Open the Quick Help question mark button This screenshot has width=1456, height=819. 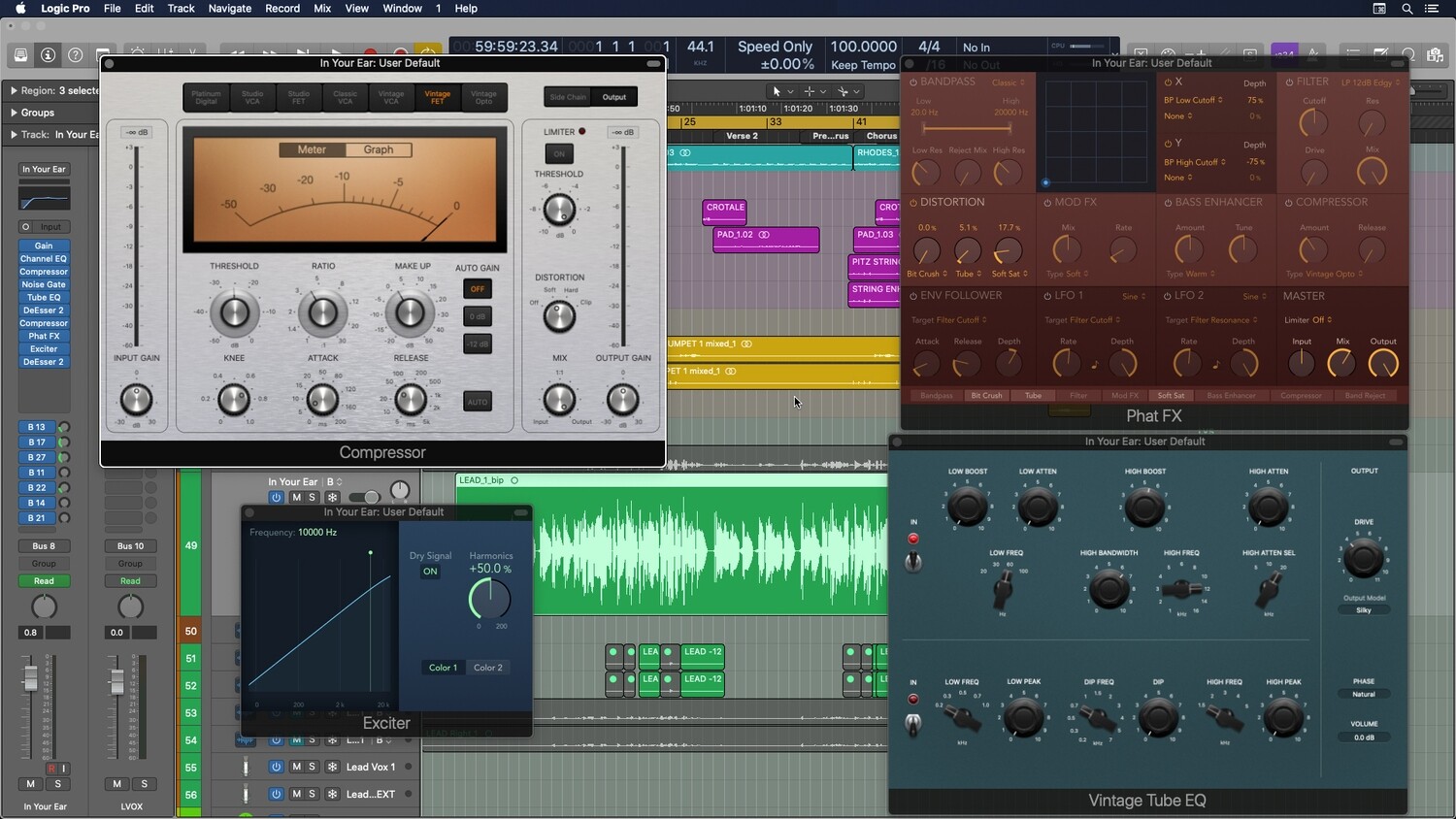[x=75, y=55]
